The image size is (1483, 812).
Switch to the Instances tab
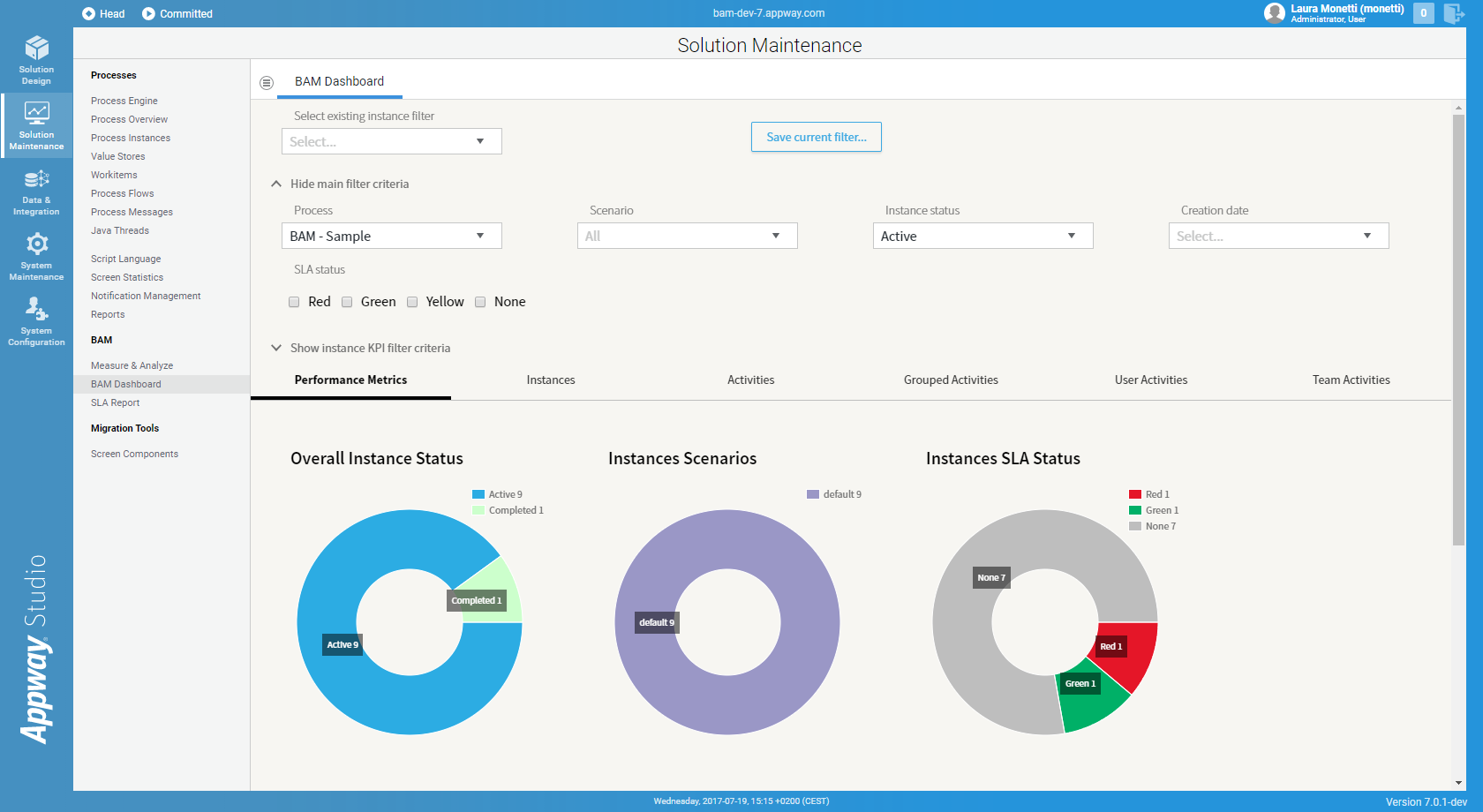[x=551, y=380]
